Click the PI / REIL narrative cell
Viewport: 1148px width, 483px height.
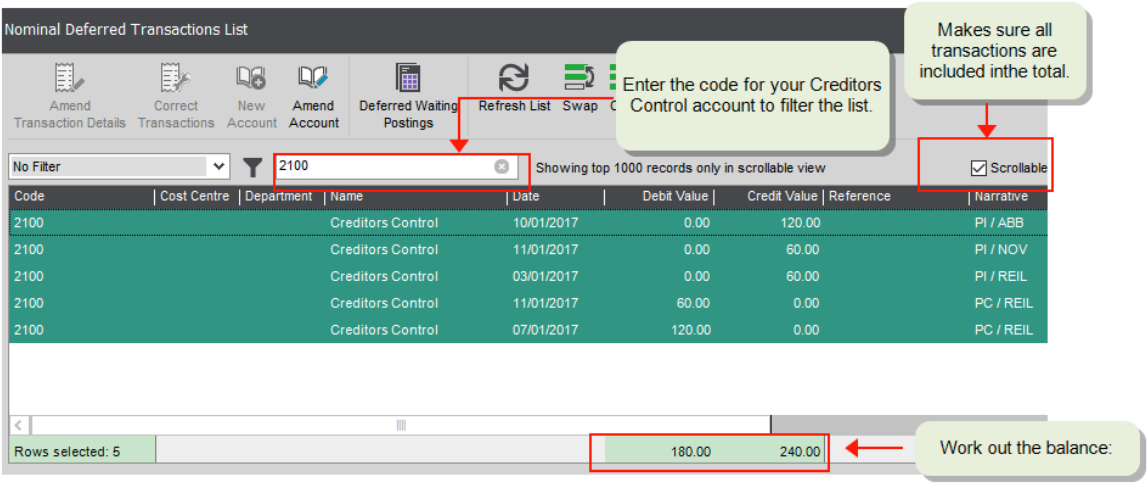pos(1001,276)
